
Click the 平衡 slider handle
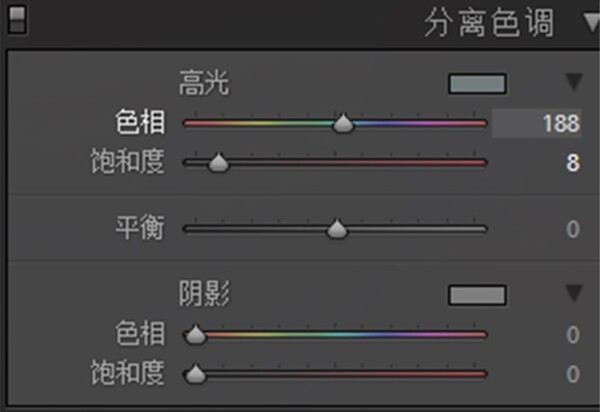pyautogui.click(x=337, y=229)
